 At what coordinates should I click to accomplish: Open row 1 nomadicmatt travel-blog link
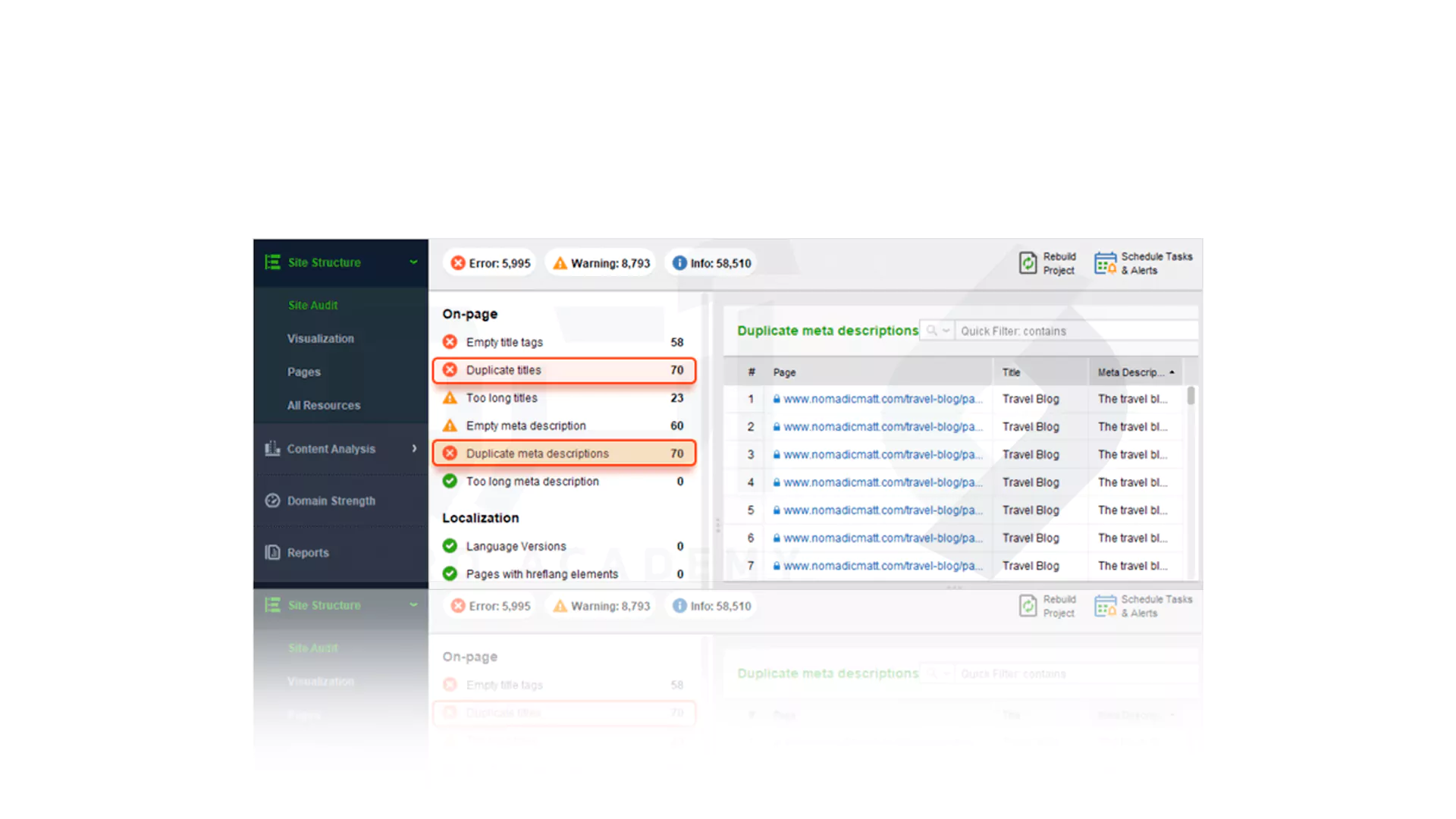882,399
